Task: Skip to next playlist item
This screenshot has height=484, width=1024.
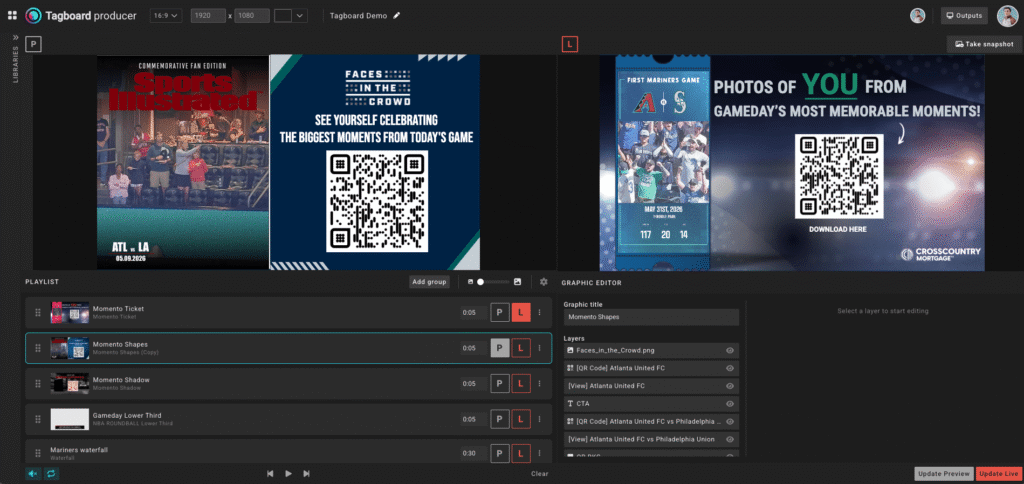Action: coord(306,474)
